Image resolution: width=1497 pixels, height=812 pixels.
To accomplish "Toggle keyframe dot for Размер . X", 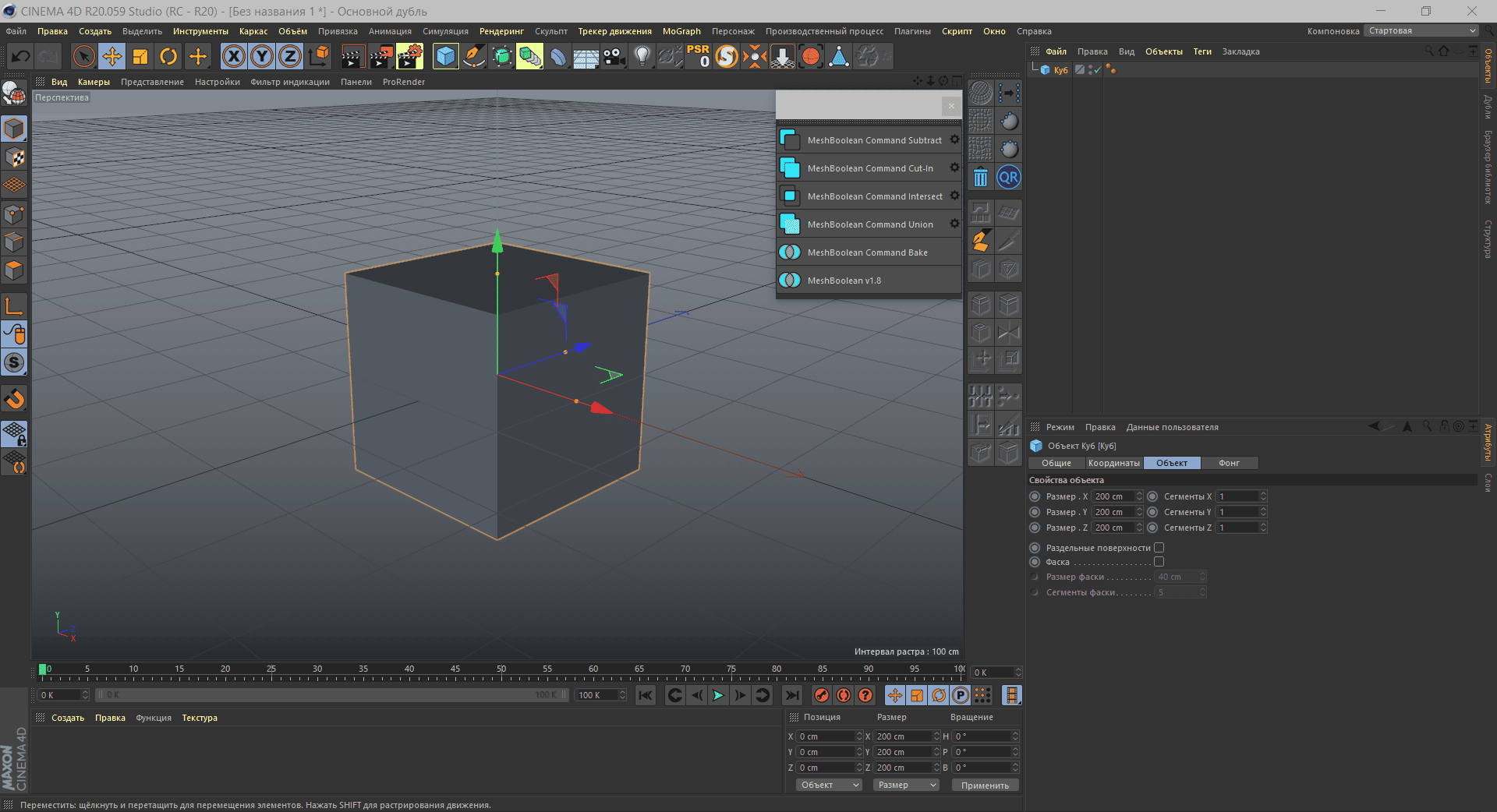I will pyautogui.click(x=1035, y=496).
